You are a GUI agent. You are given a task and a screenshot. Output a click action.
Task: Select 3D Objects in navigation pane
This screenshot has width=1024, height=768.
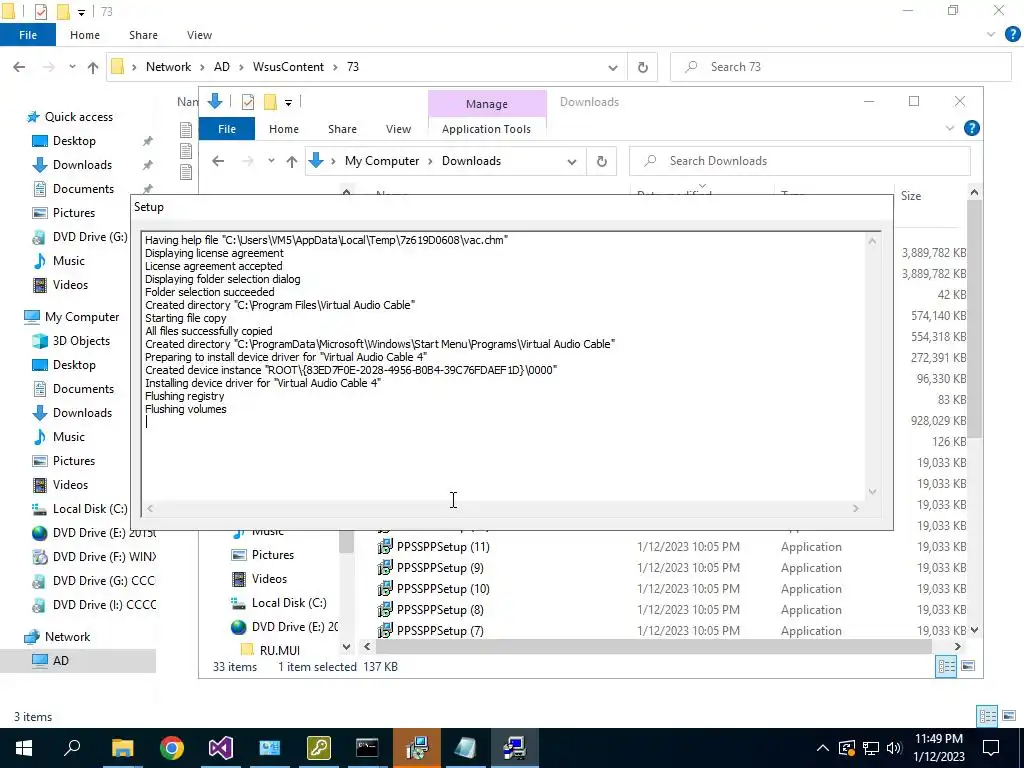(81, 341)
